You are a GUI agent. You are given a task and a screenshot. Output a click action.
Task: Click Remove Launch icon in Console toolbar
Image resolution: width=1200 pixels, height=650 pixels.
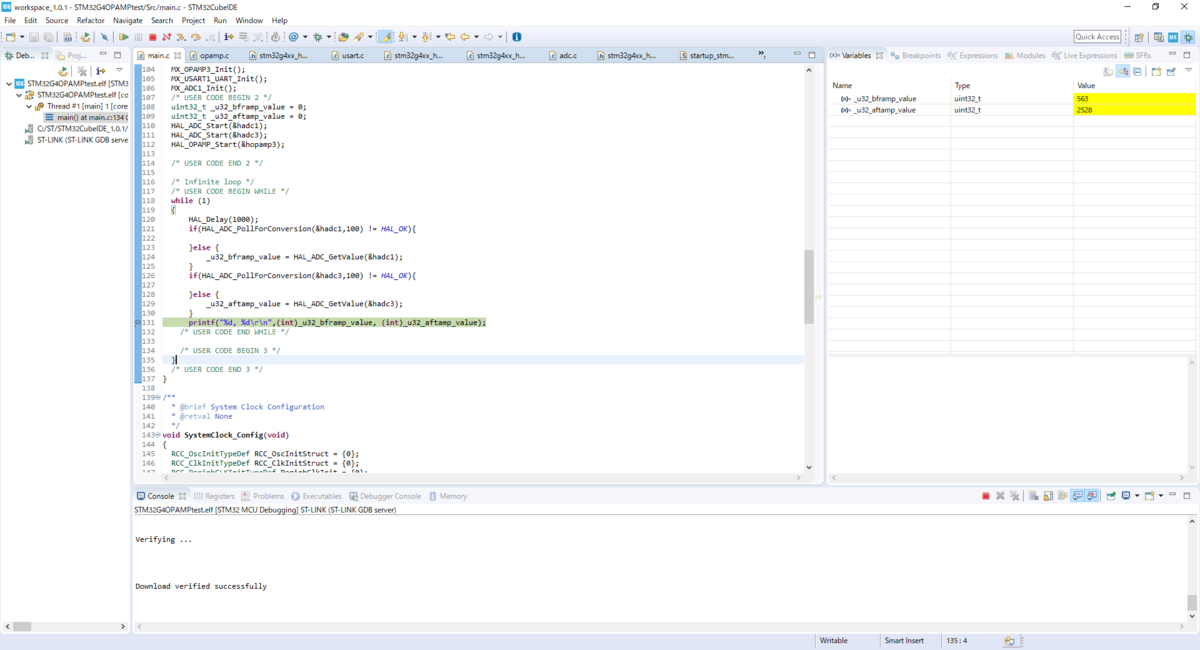point(1000,496)
